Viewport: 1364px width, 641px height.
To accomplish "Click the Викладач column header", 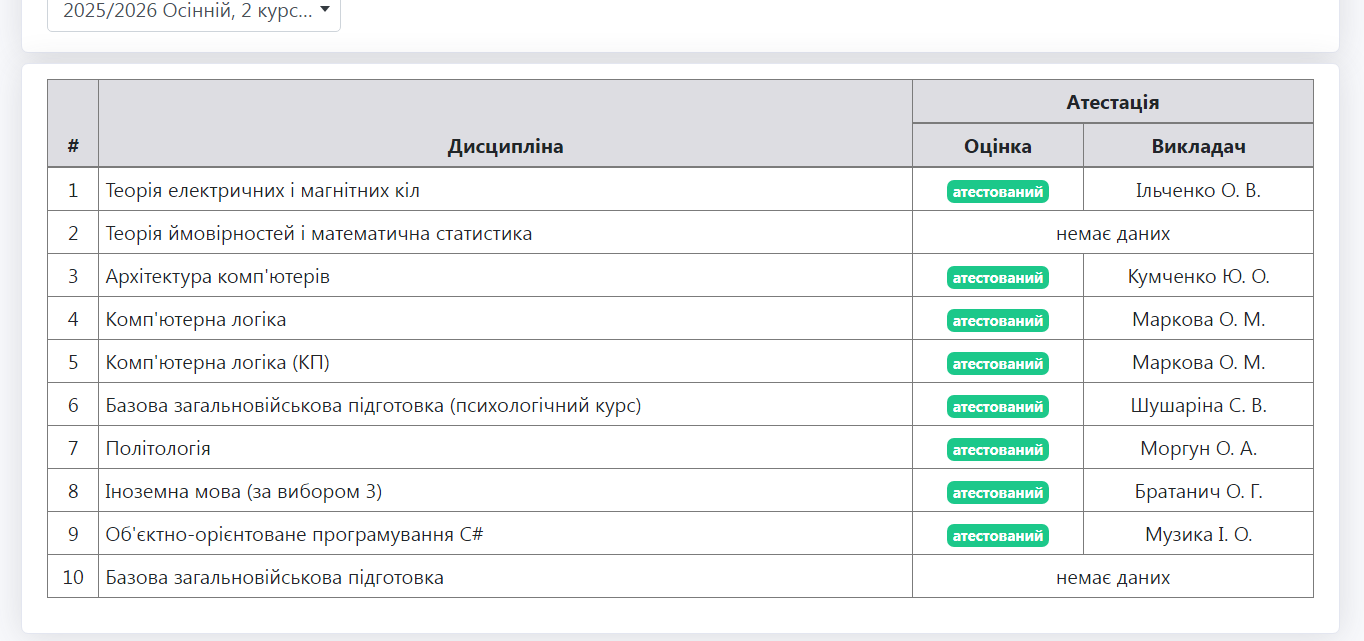I will pos(1198,146).
